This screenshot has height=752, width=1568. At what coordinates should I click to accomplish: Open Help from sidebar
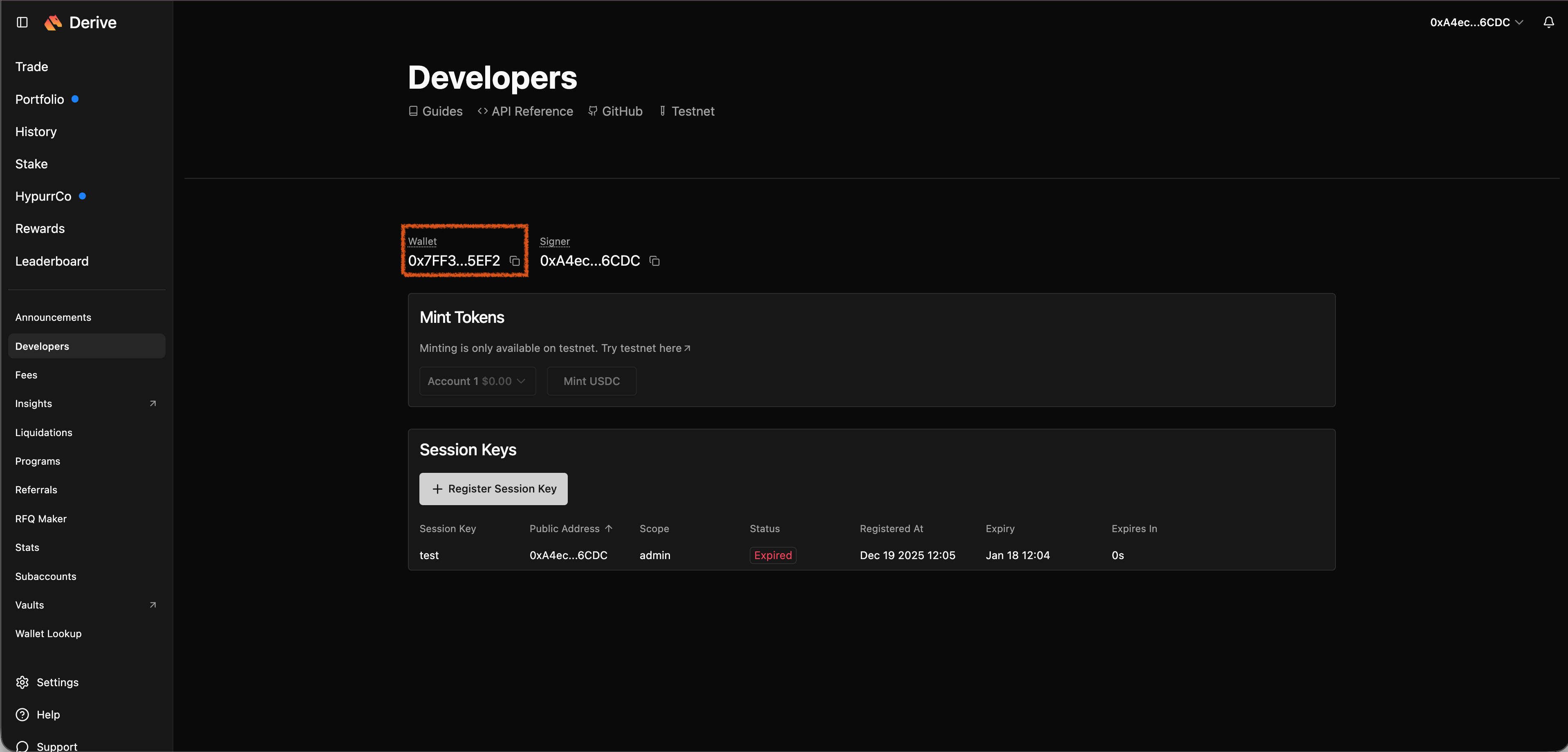point(47,714)
